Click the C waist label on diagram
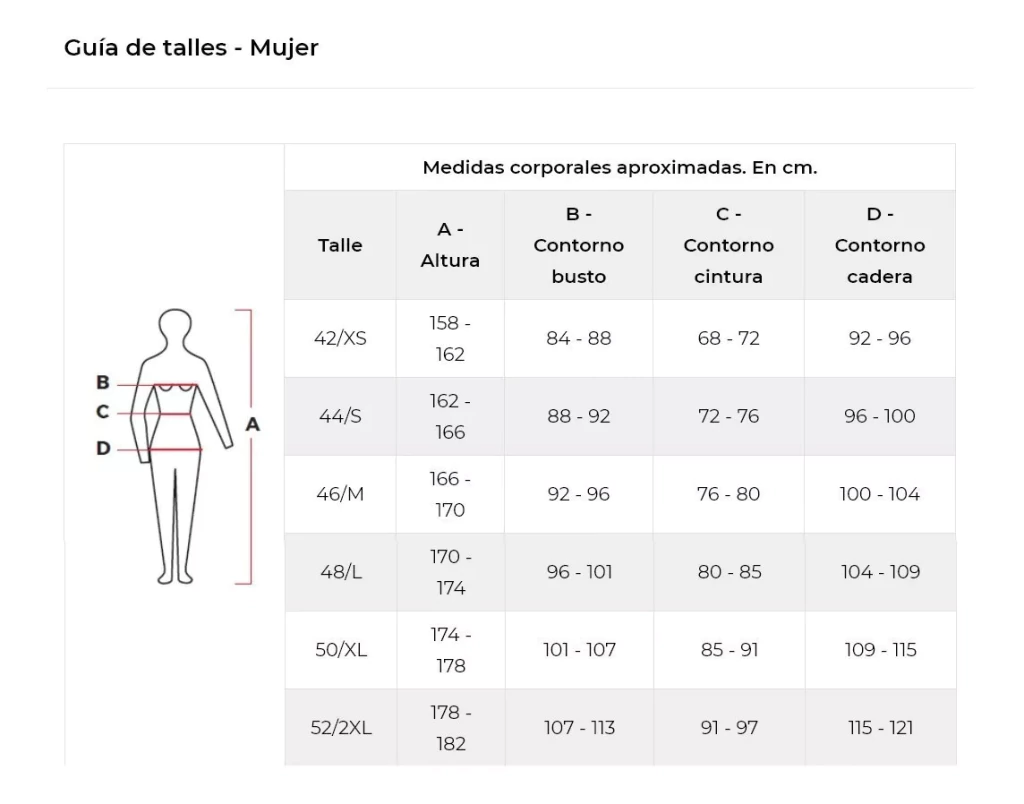1024x804 pixels. [x=103, y=412]
